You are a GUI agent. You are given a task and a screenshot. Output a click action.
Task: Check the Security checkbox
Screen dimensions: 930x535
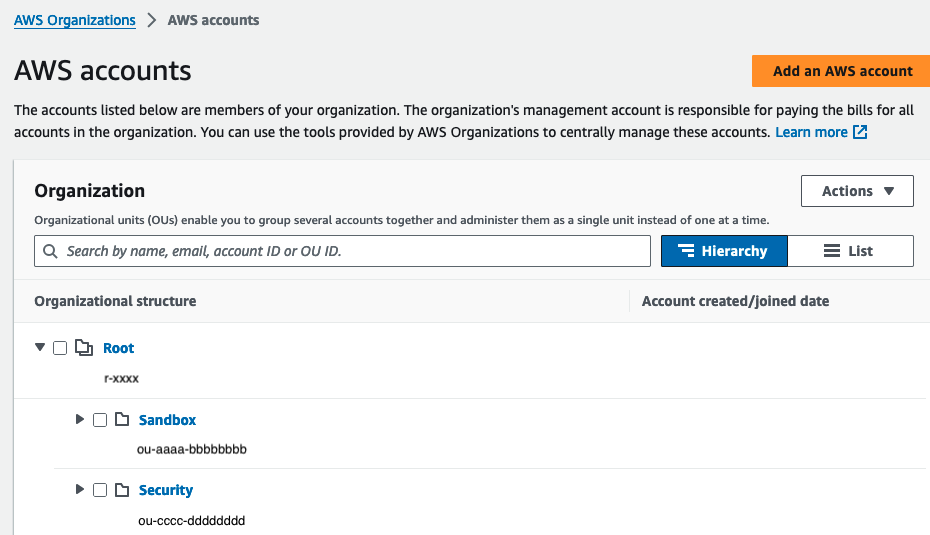100,490
